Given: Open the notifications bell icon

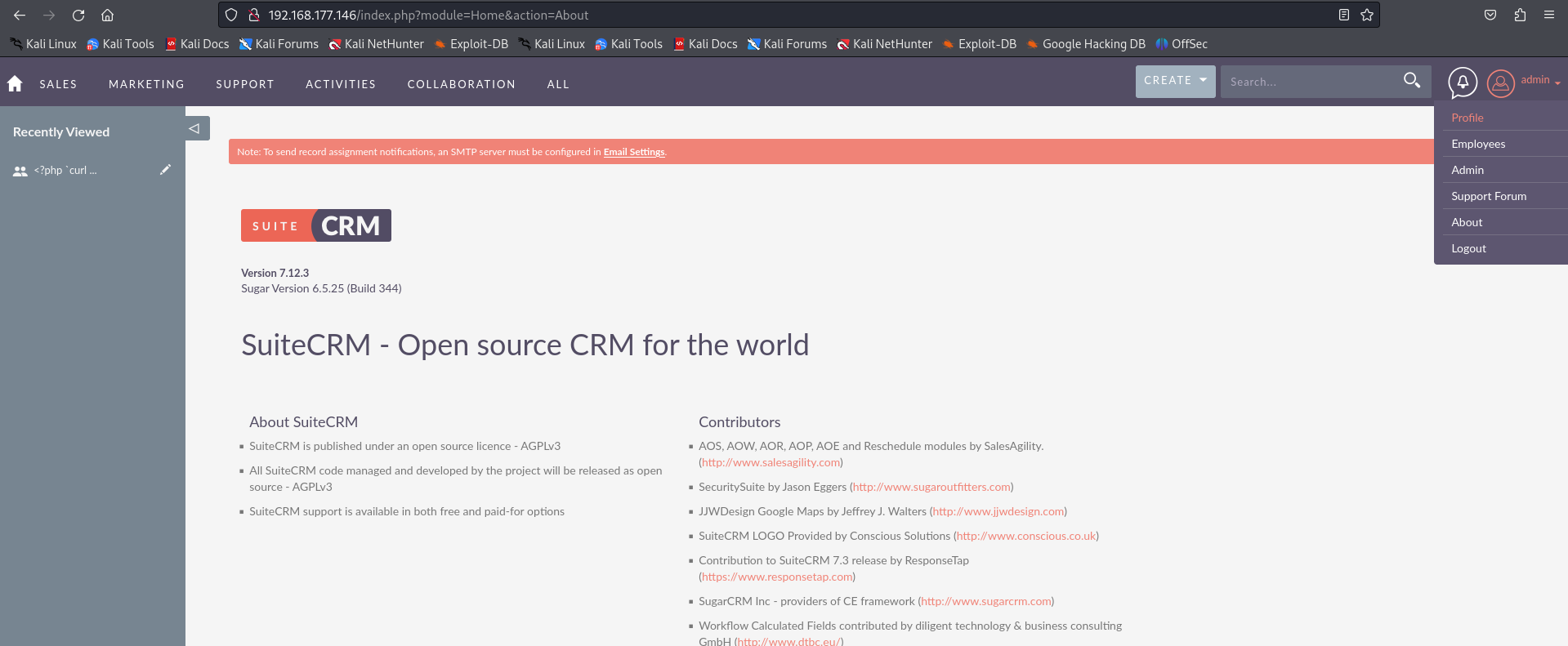Looking at the screenshot, I should (x=1463, y=82).
